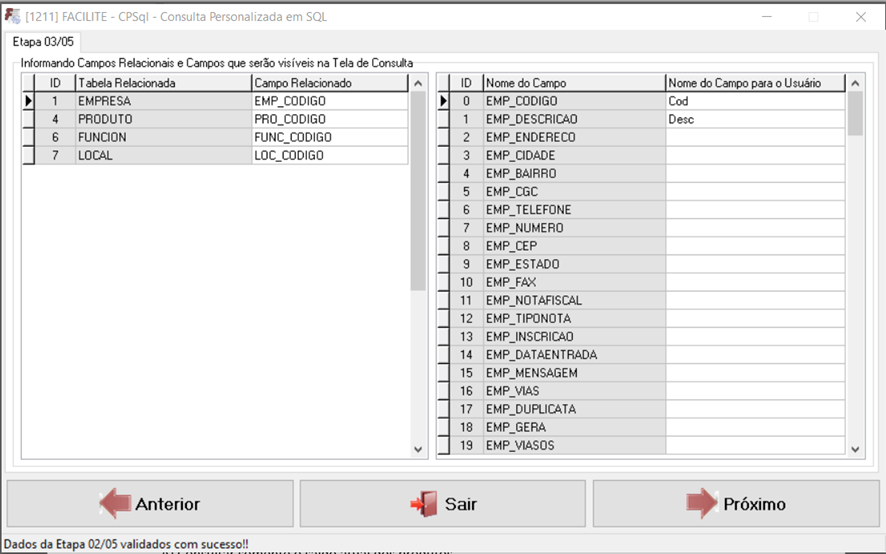This screenshot has width=886, height=554.
Task: Click the user name cell containing Desc
Action: pyautogui.click(x=755, y=119)
